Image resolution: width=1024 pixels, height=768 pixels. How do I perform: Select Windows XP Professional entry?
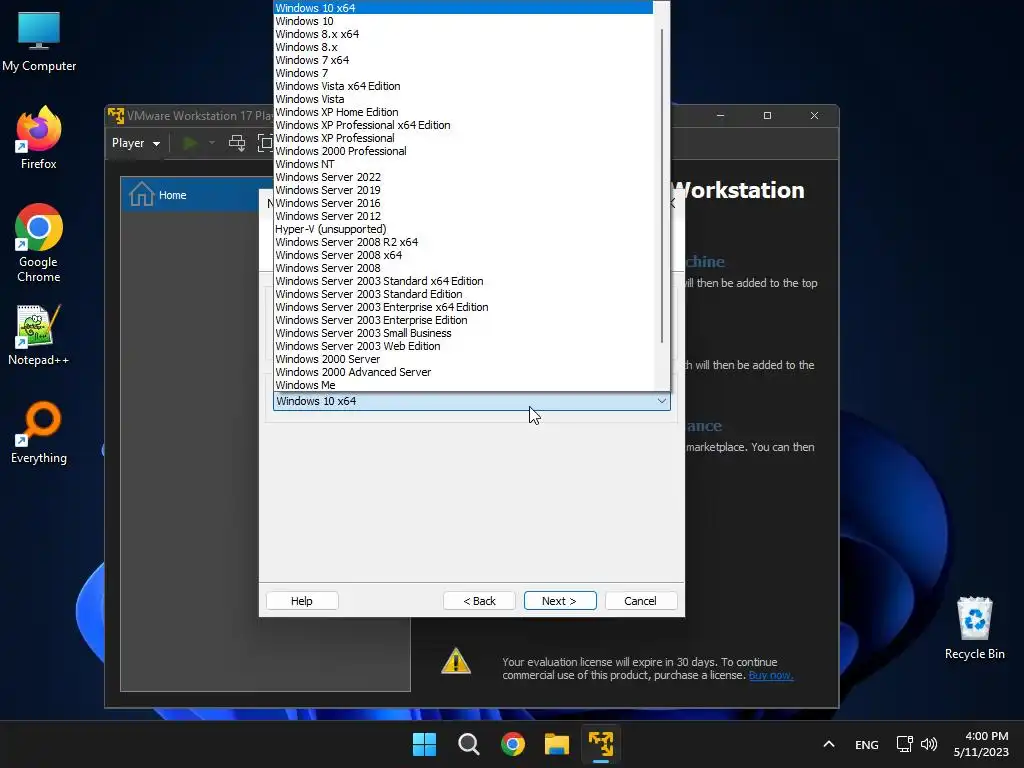tap(463, 138)
